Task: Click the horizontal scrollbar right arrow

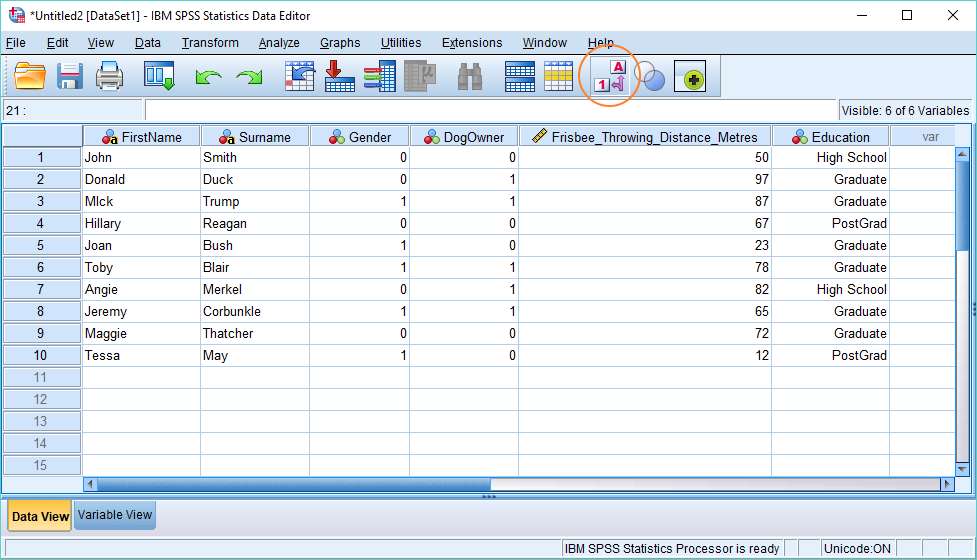Action: tap(948, 484)
